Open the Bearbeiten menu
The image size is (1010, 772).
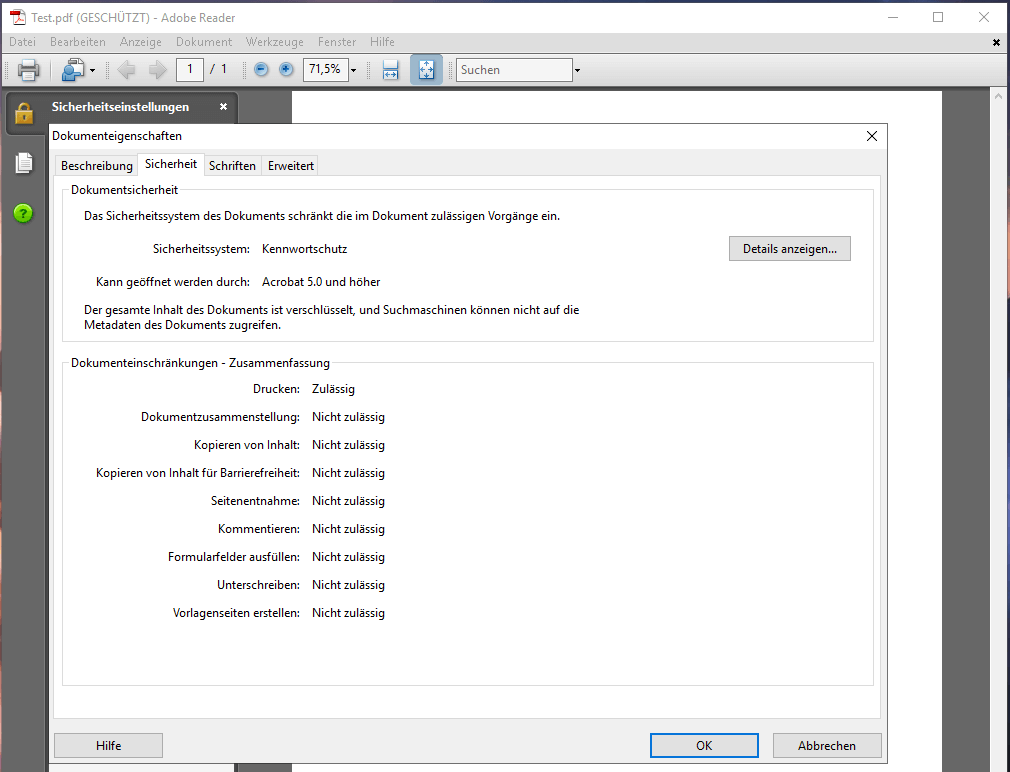pos(78,42)
